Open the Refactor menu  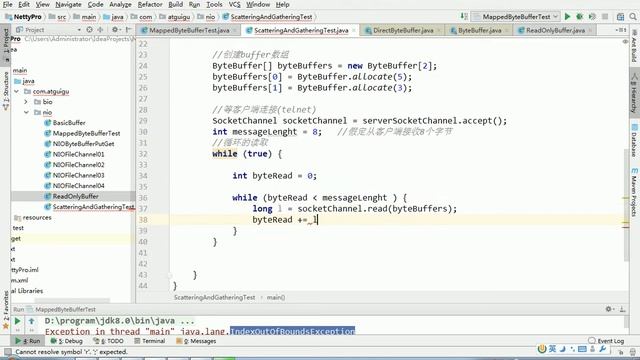click(x=150, y=4)
